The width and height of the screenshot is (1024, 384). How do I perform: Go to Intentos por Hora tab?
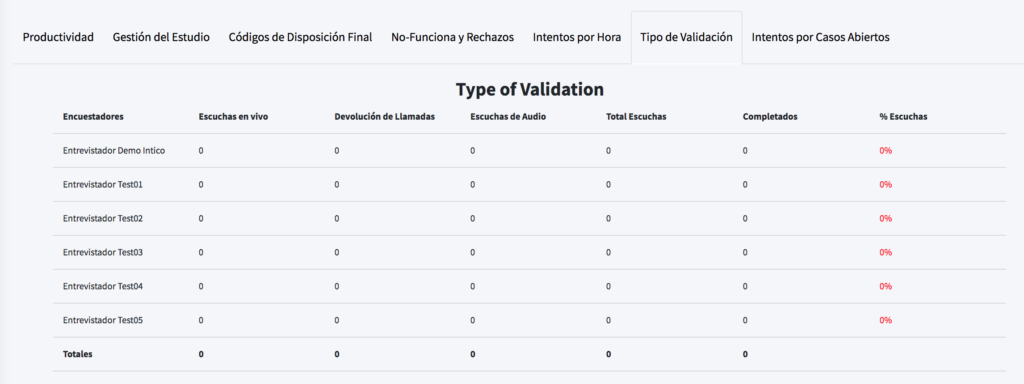tap(577, 37)
